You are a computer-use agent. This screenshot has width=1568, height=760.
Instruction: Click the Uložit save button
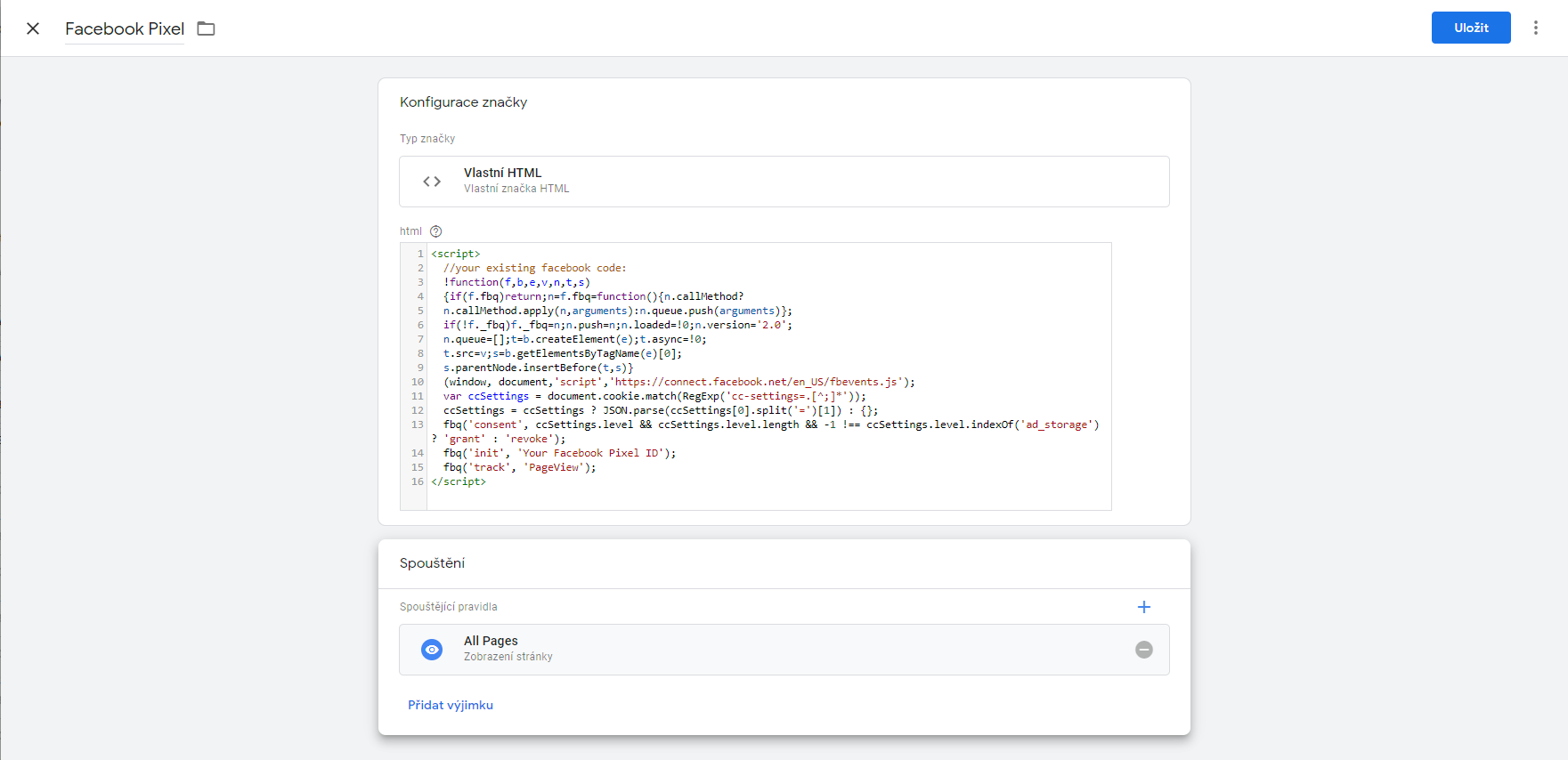(x=1471, y=28)
